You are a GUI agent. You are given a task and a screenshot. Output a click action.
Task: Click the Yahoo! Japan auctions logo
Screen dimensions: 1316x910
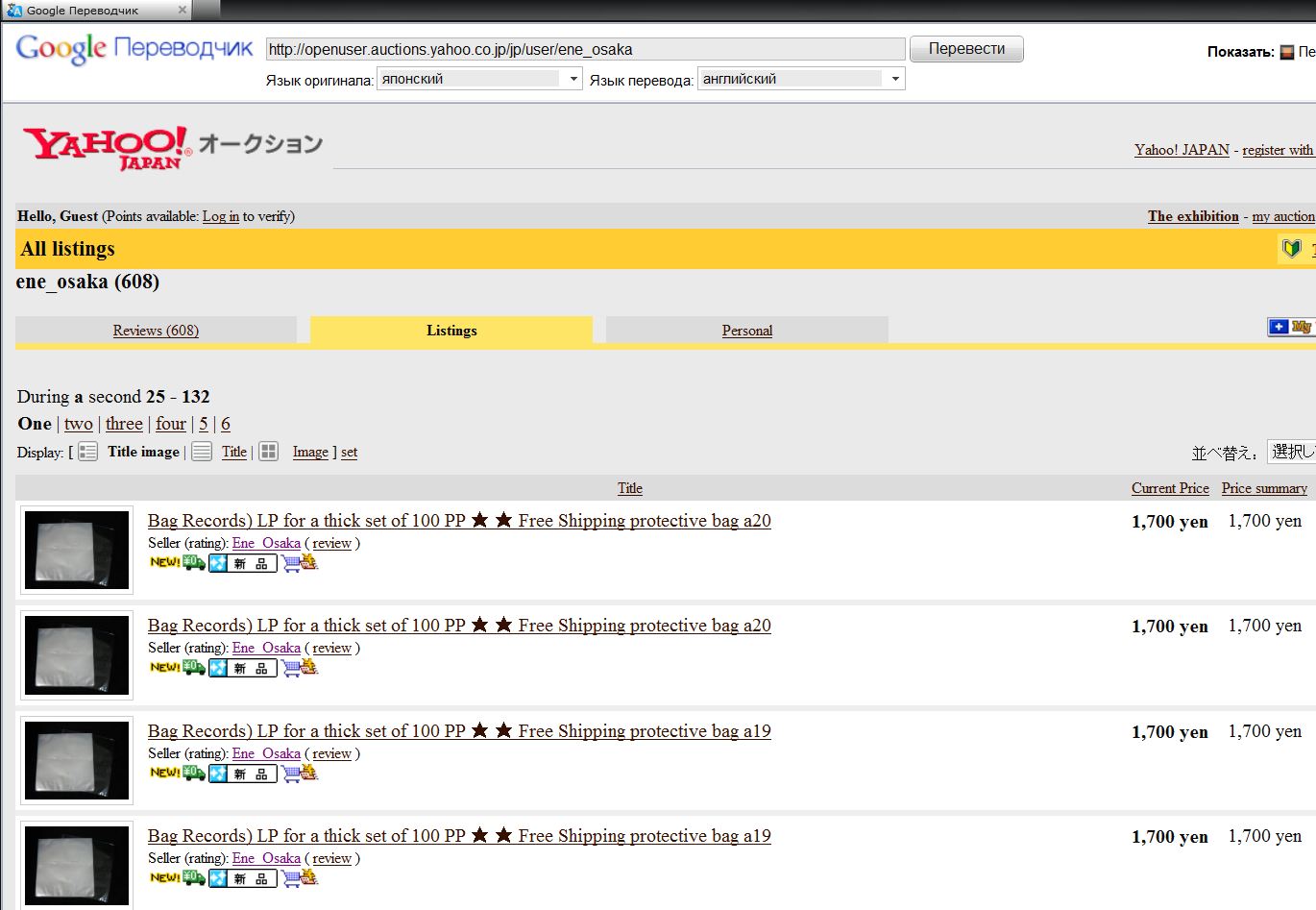[172, 147]
